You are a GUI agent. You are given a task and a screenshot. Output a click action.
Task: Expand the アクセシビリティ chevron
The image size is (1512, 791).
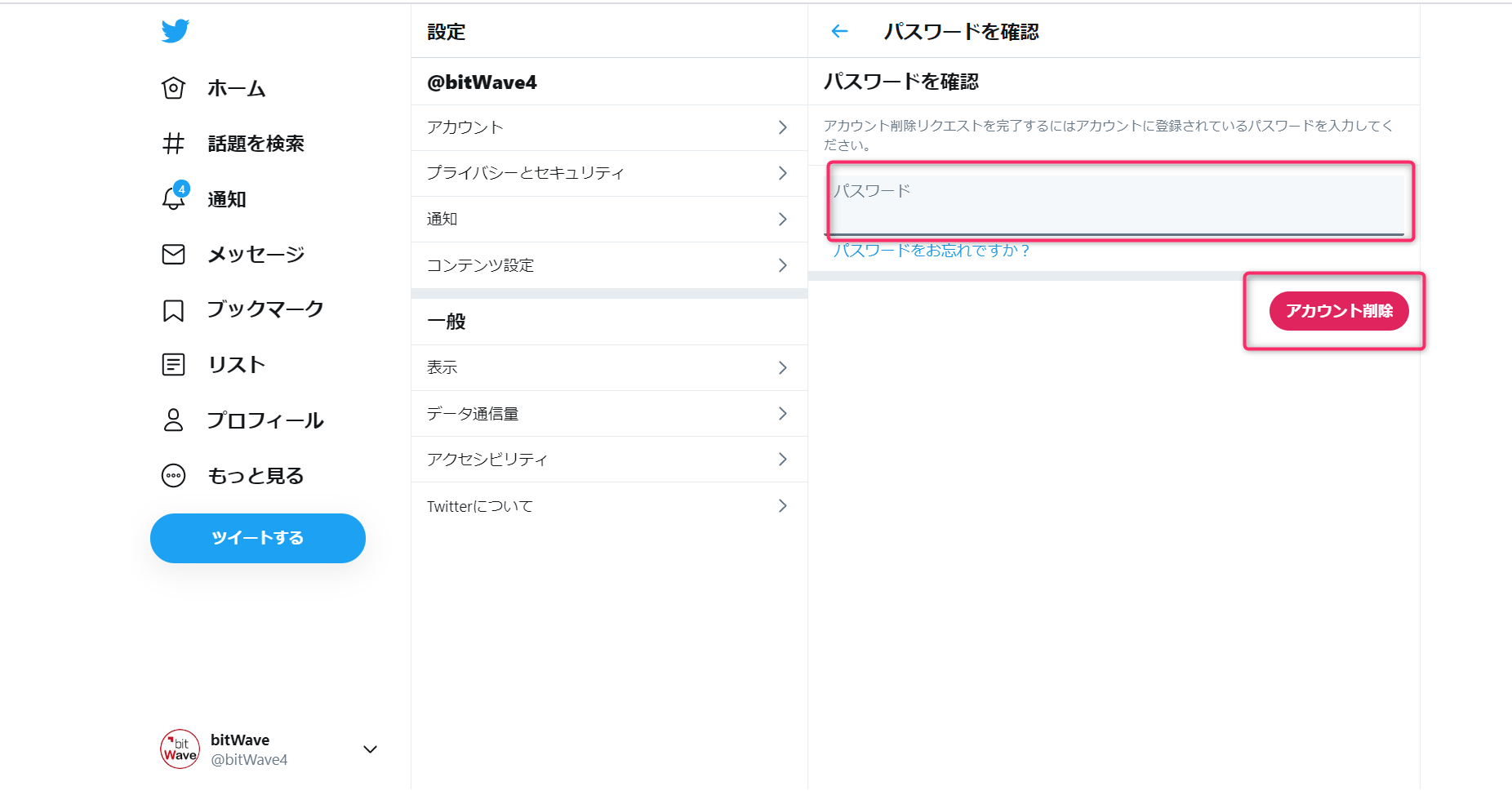point(782,459)
